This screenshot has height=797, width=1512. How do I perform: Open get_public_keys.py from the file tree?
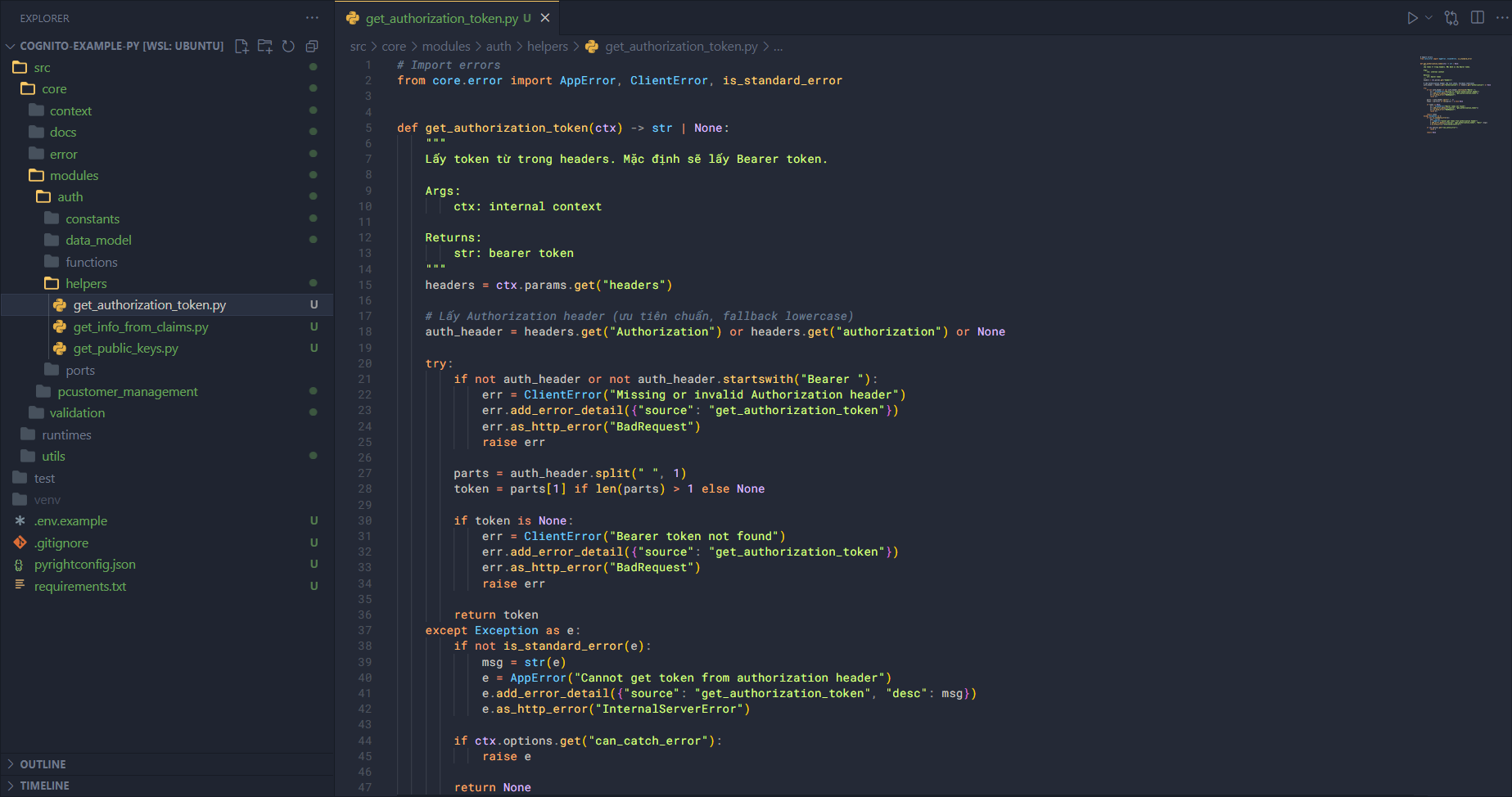(125, 349)
